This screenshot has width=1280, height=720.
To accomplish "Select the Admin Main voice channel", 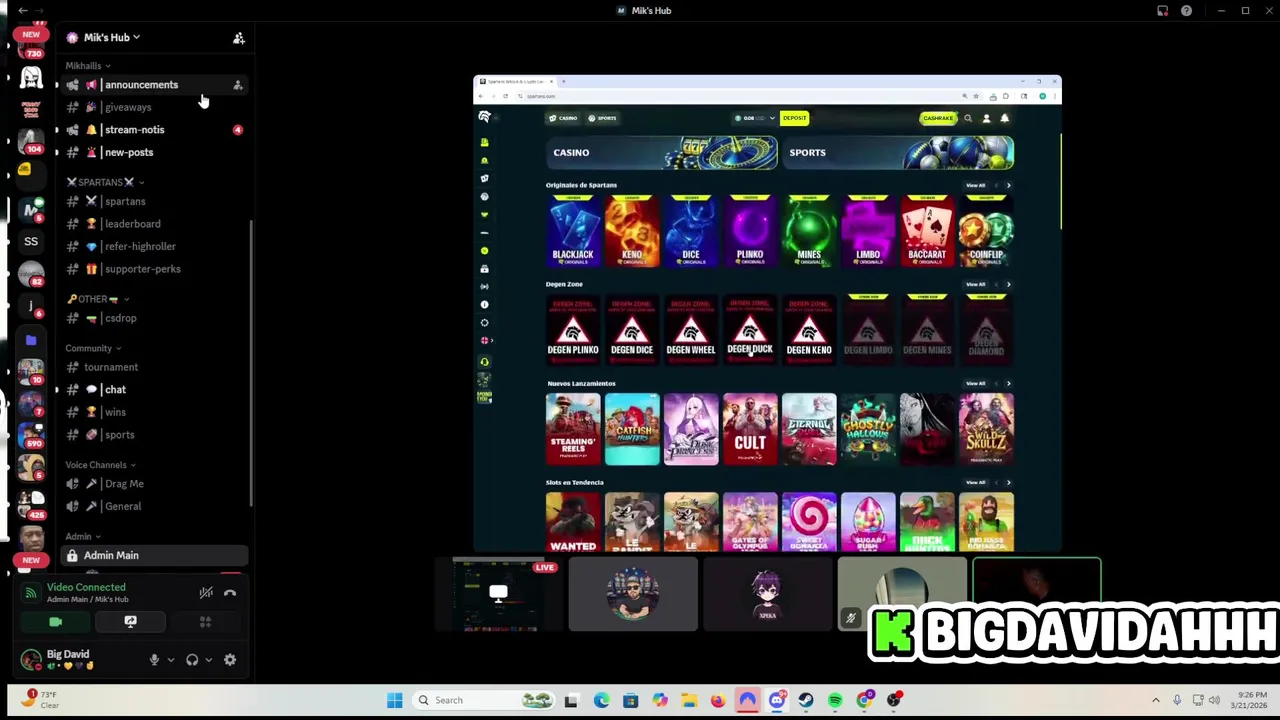I will pyautogui.click(x=154, y=555).
